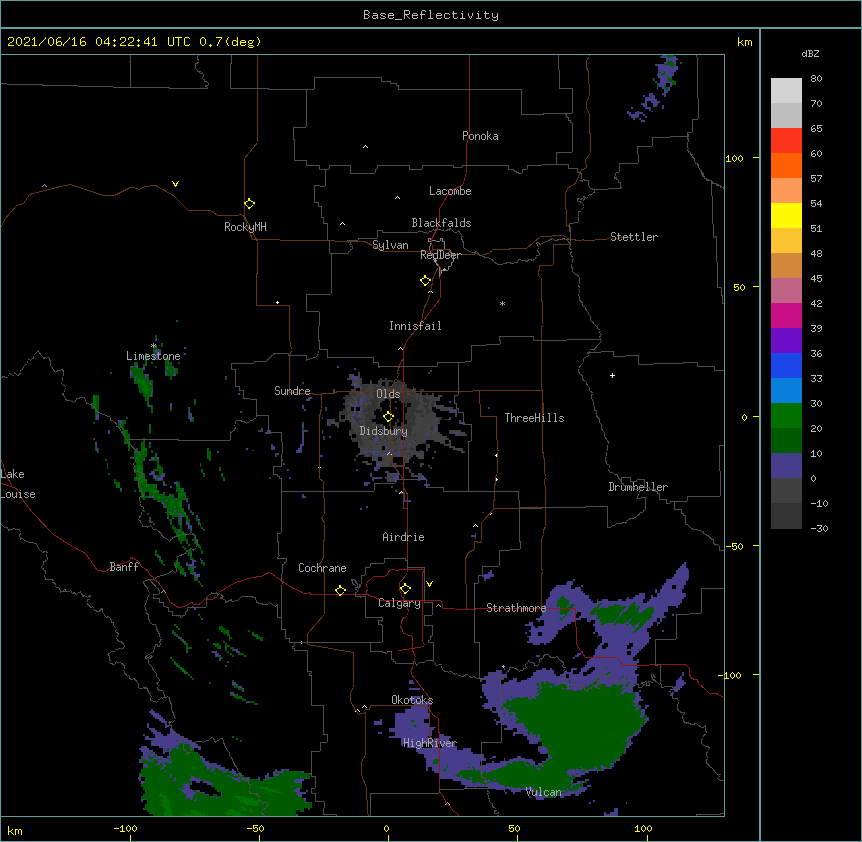Click legend value -30
862x842 pixels.
(819, 529)
